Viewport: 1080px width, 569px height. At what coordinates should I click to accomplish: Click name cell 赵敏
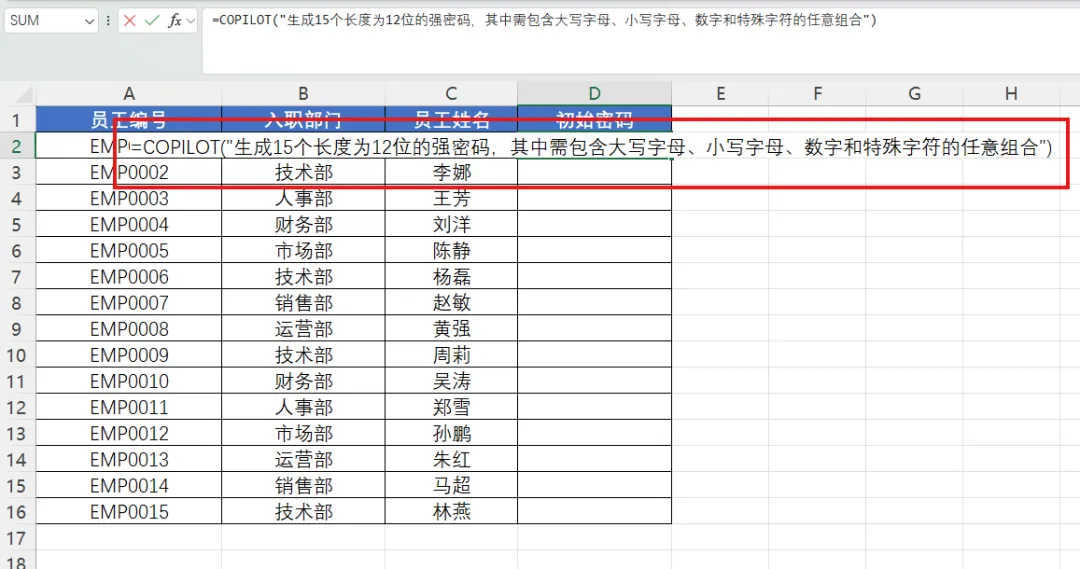[x=451, y=303]
